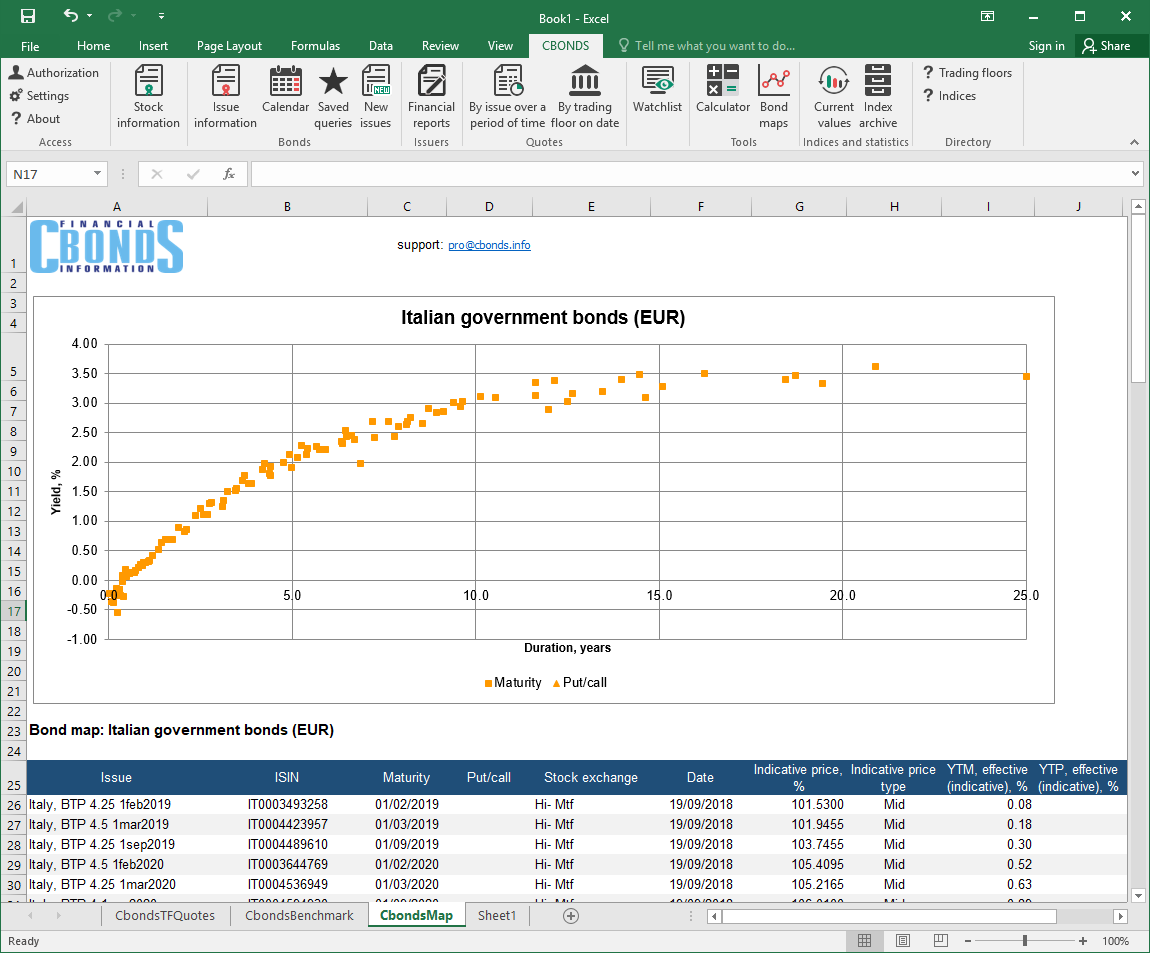
Task: Expand the Name Box dropdown
Action: point(97,174)
